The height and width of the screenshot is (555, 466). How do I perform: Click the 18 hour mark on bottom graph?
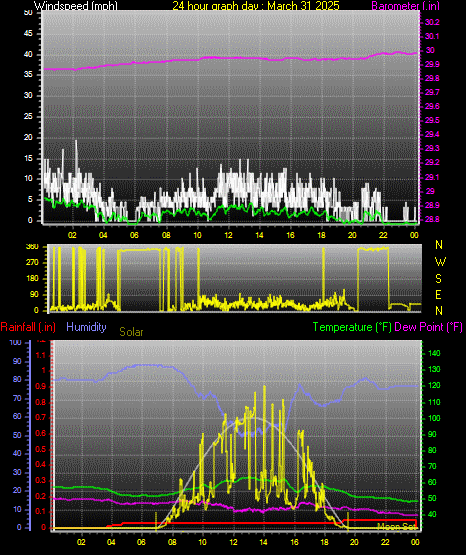coord(324,542)
